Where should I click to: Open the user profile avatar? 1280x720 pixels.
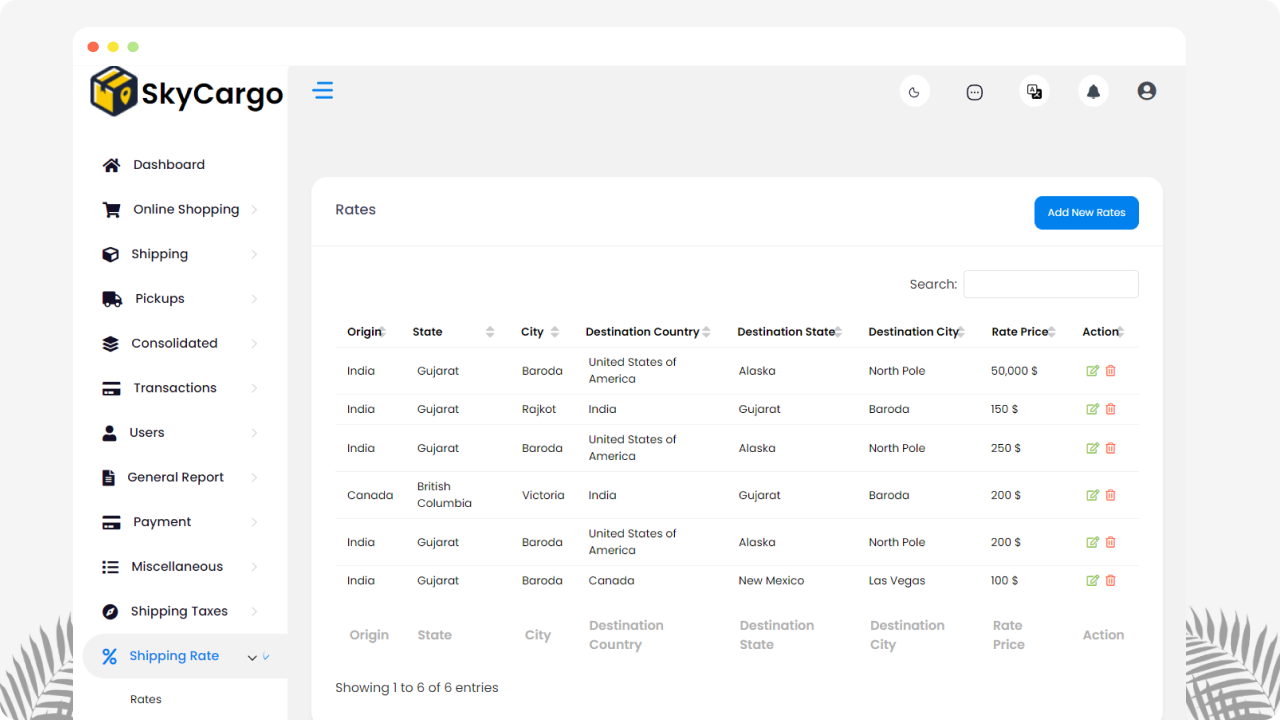click(x=1147, y=91)
